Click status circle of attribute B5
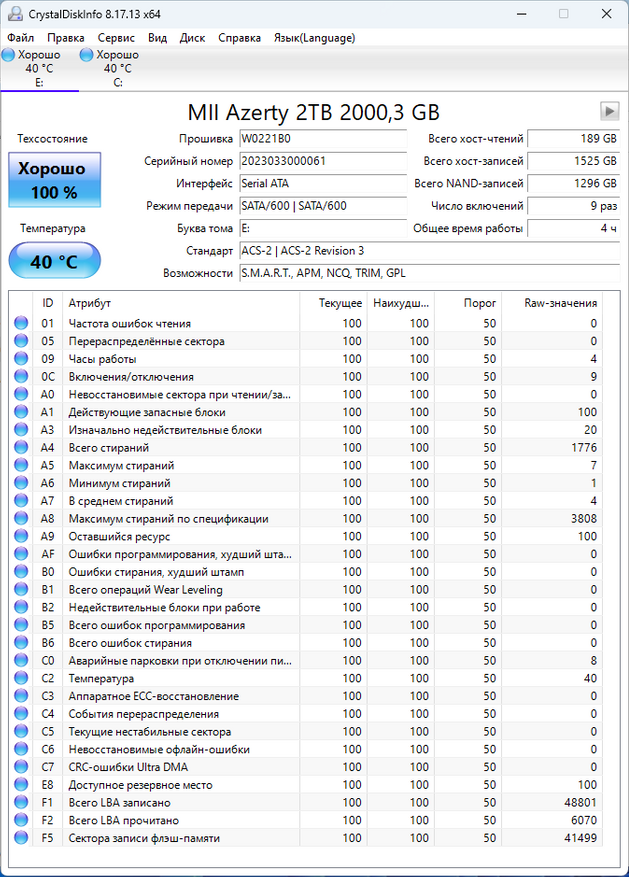The width and height of the screenshot is (629, 877). [x=21, y=625]
